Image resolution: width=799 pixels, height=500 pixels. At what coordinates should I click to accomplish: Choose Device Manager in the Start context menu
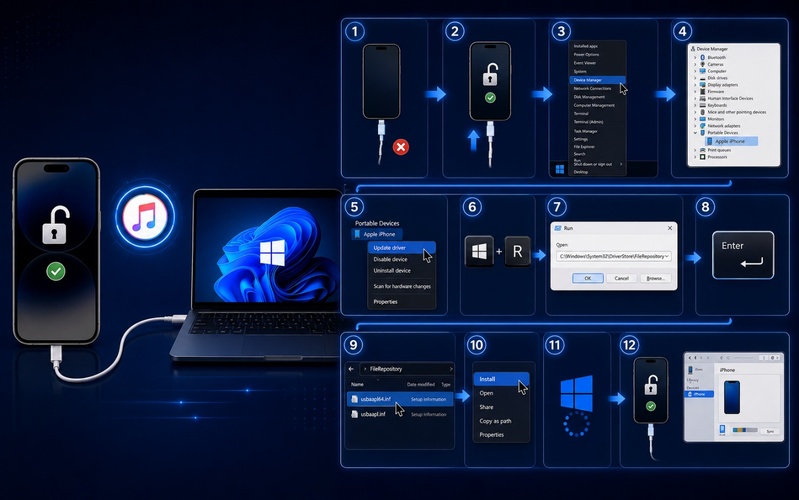(x=597, y=80)
